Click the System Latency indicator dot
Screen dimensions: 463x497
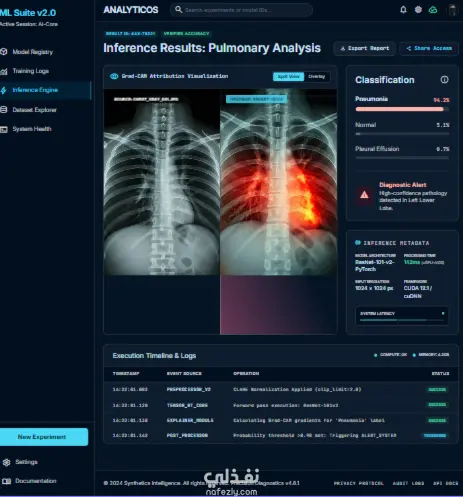point(443,313)
